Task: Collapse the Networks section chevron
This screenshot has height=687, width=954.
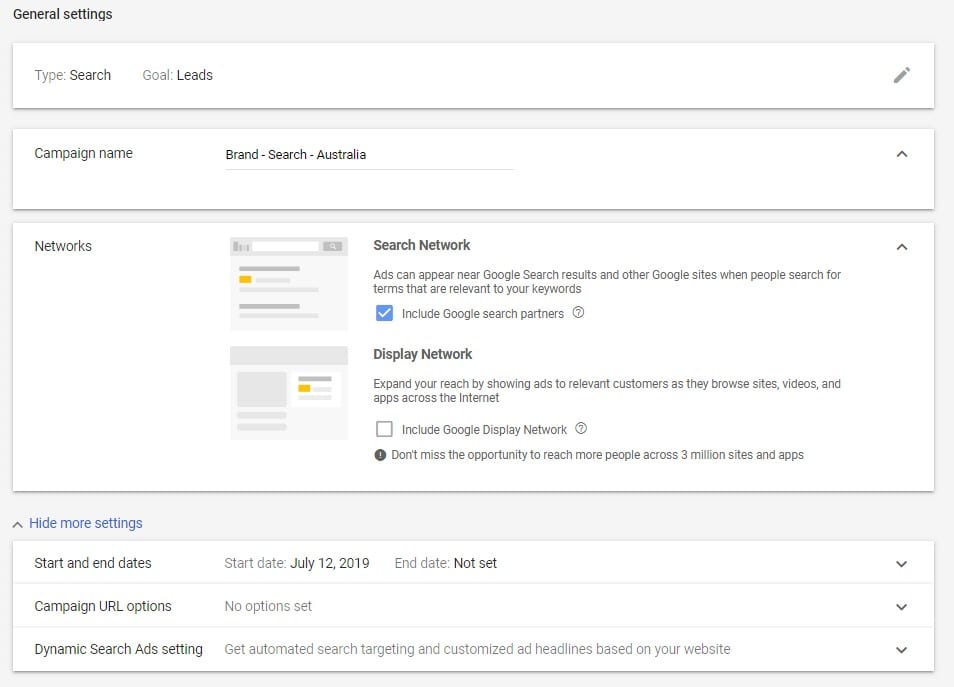Action: click(x=902, y=246)
